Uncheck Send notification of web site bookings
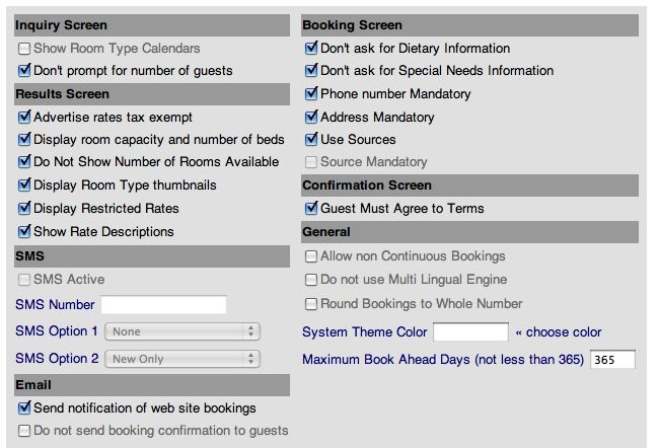The height and width of the screenshot is (448, 659). 24,408
